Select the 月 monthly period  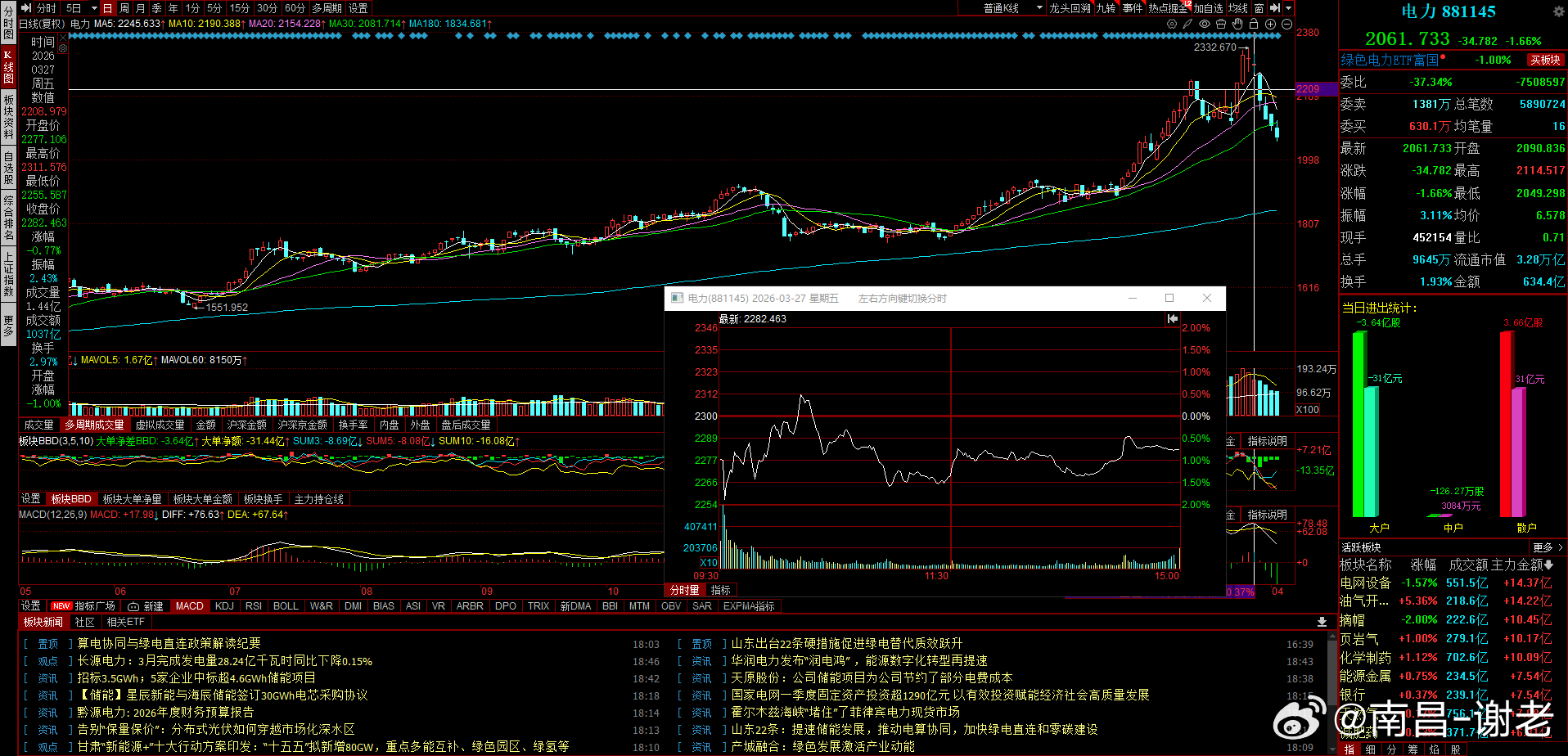(x=141, y=8)
